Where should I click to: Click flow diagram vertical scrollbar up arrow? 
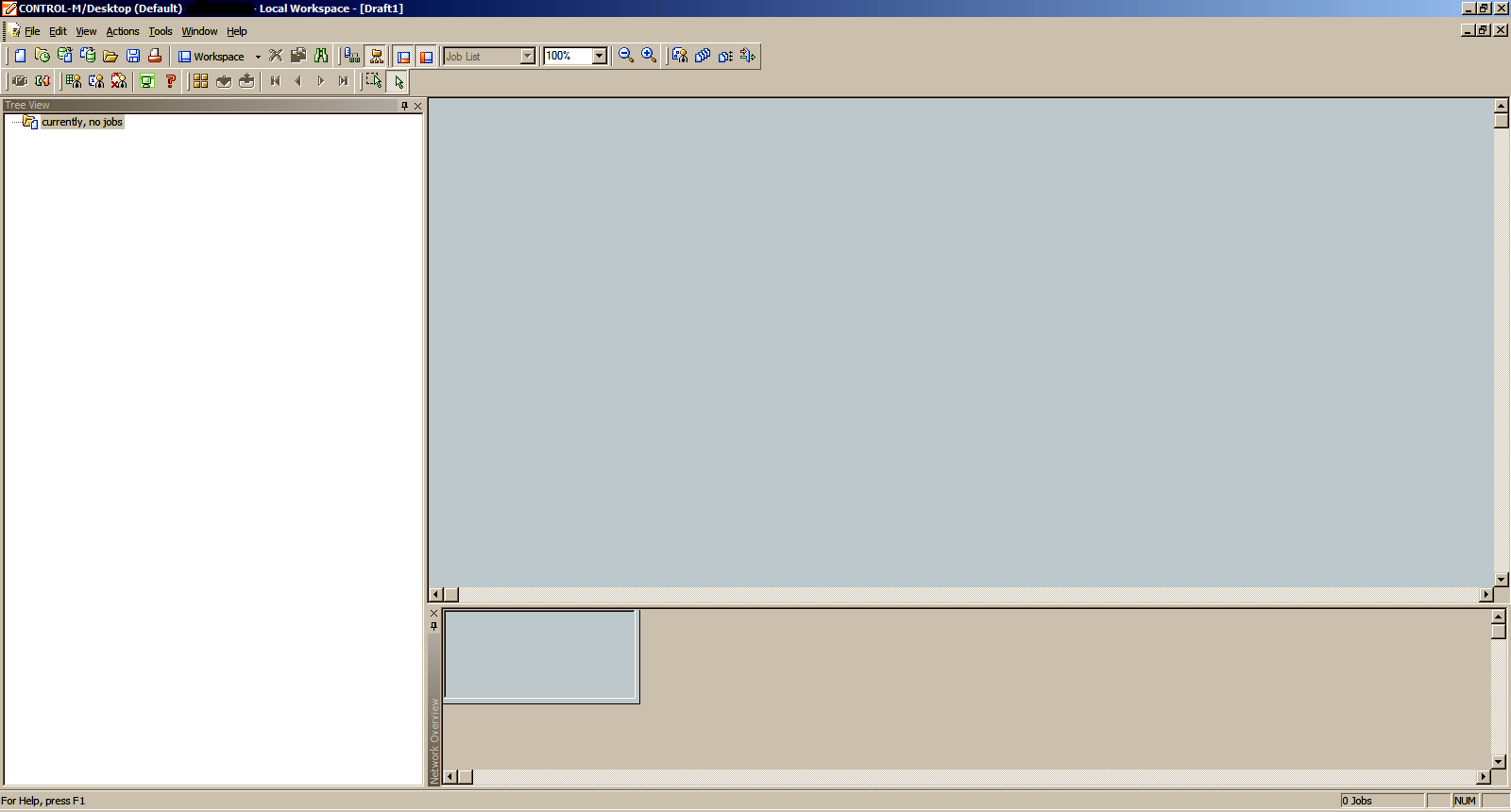[1502, 107]
